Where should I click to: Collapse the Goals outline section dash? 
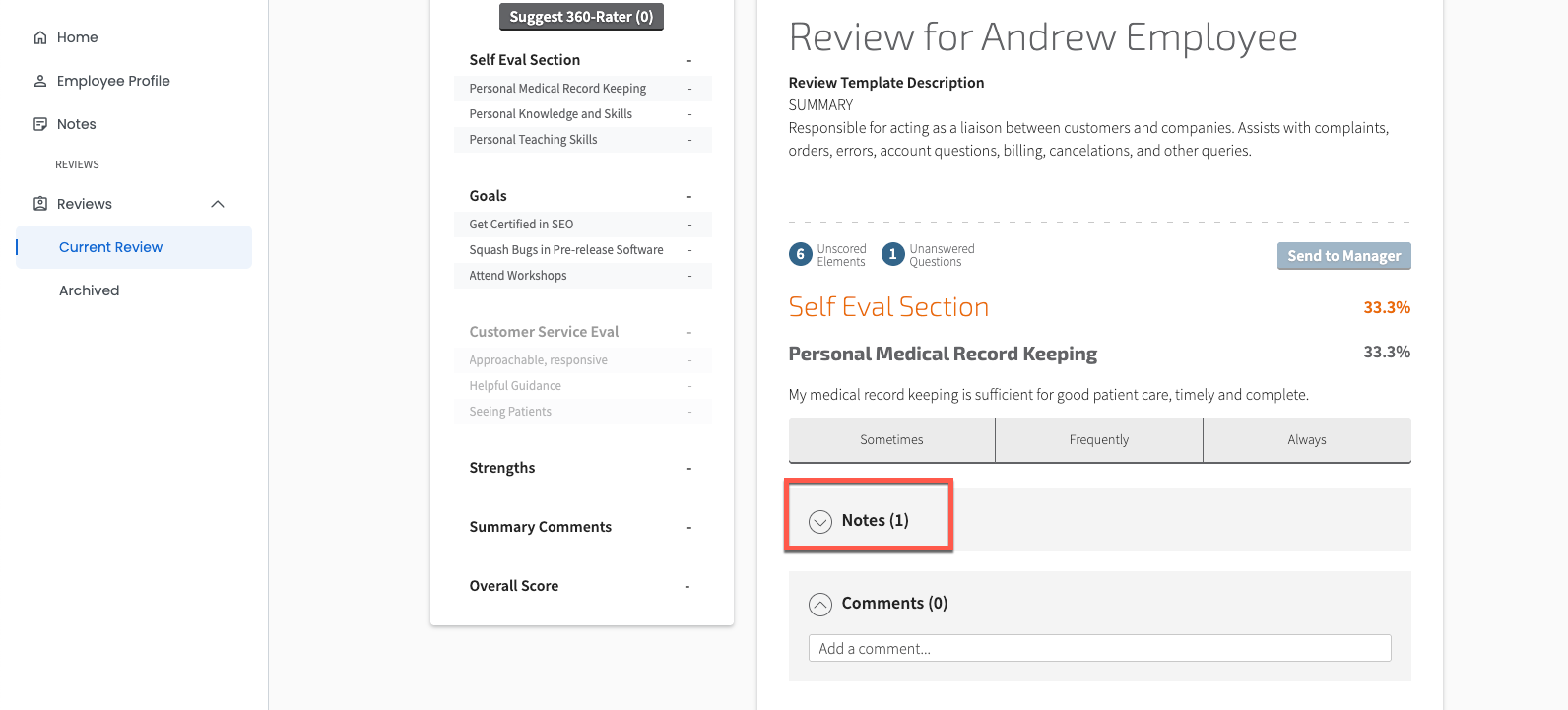pyautogui.click(x=689, y=197)
